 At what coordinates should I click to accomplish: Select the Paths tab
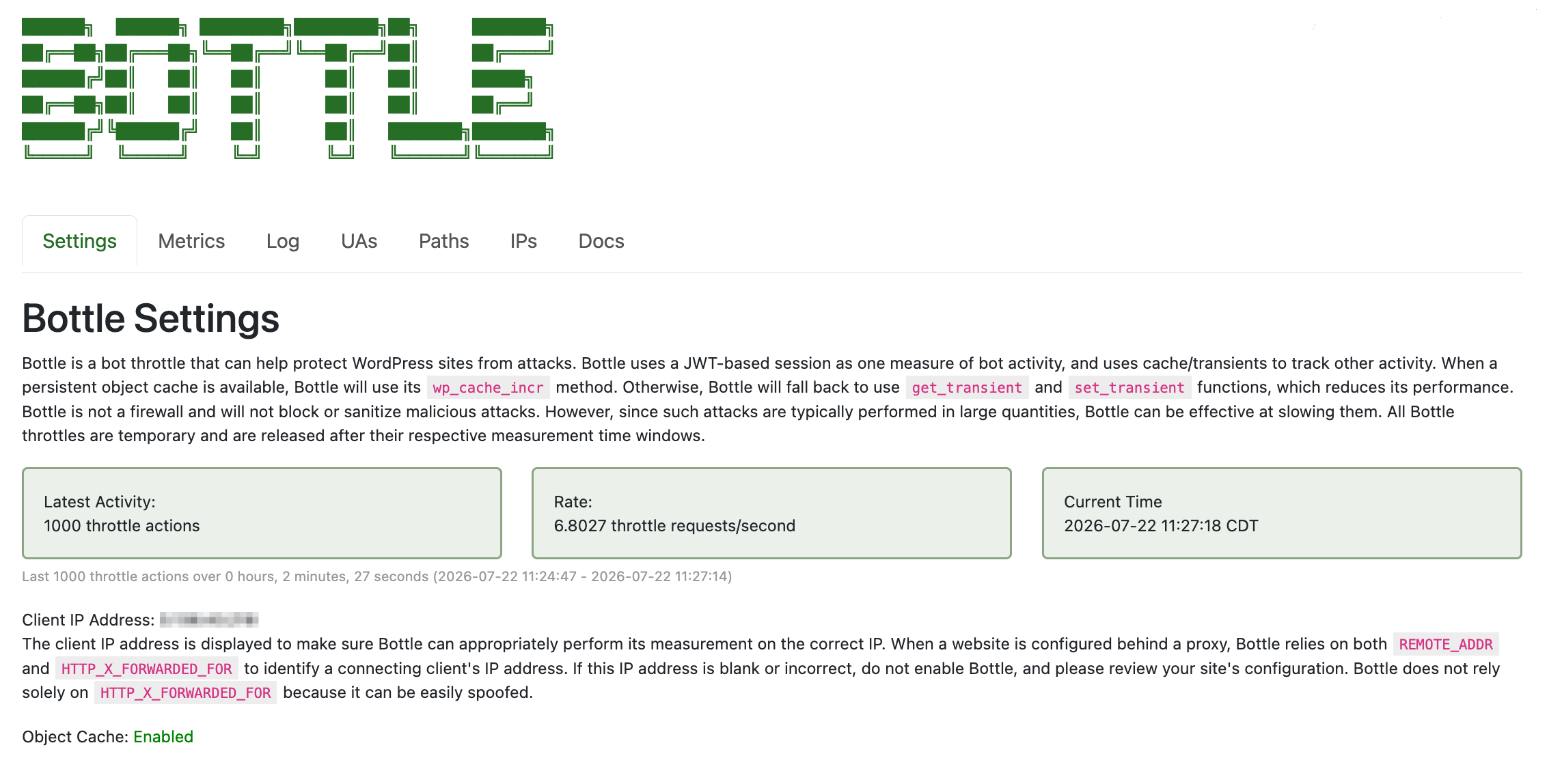444,241
